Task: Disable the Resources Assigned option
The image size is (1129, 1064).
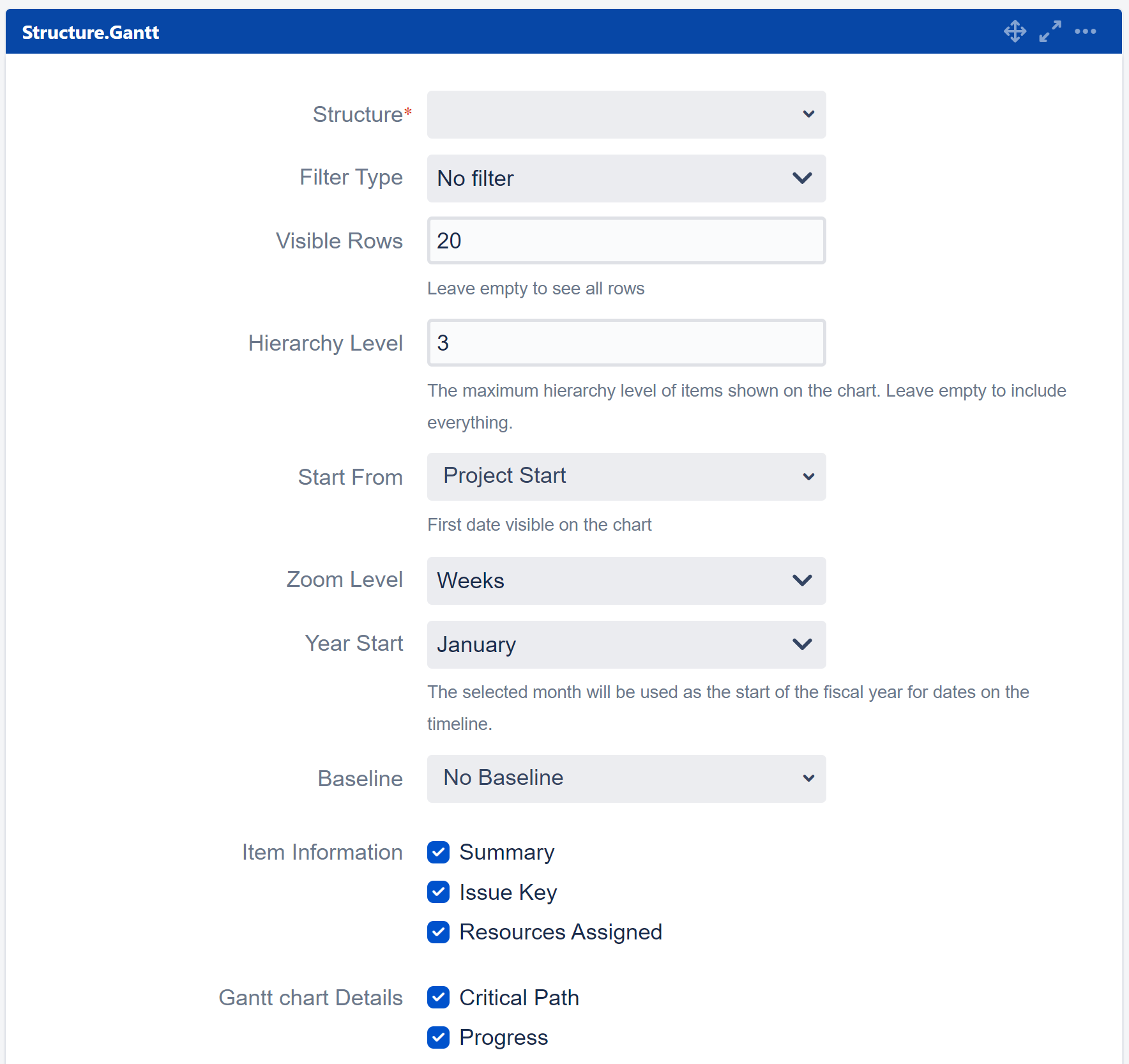Action: coord(439,932)
